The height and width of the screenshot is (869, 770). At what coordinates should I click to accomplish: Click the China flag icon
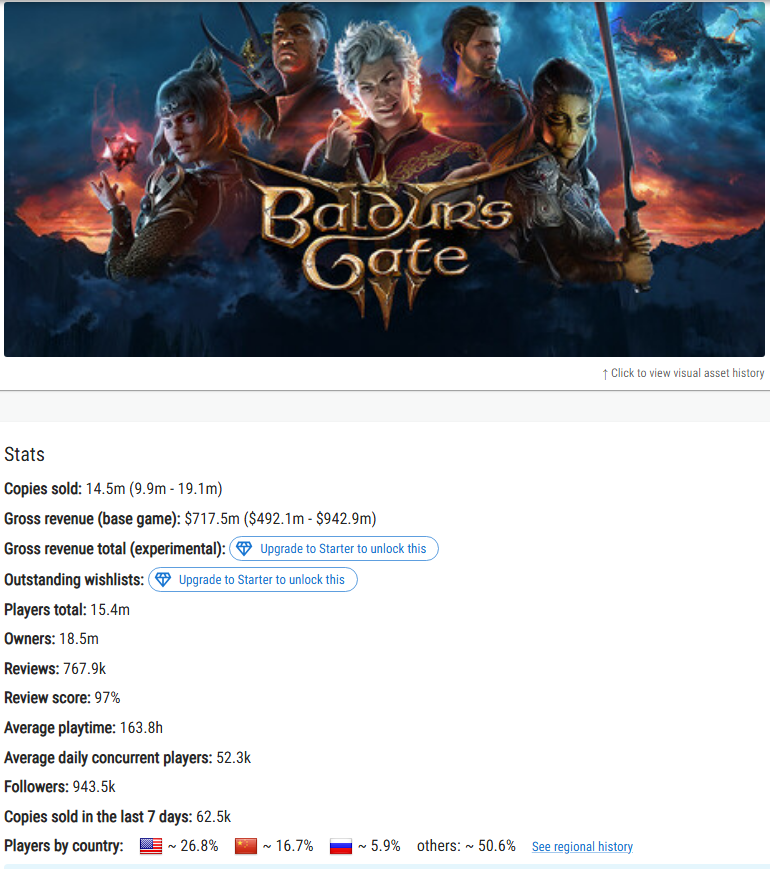pyautogui.click(x=246, y=846)
